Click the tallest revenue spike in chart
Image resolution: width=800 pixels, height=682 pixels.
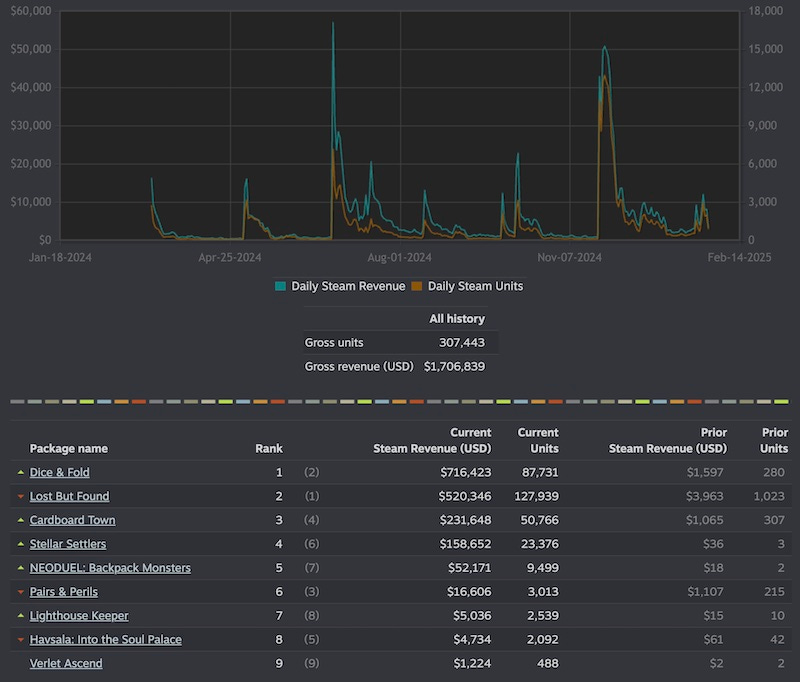coord(333,23)
